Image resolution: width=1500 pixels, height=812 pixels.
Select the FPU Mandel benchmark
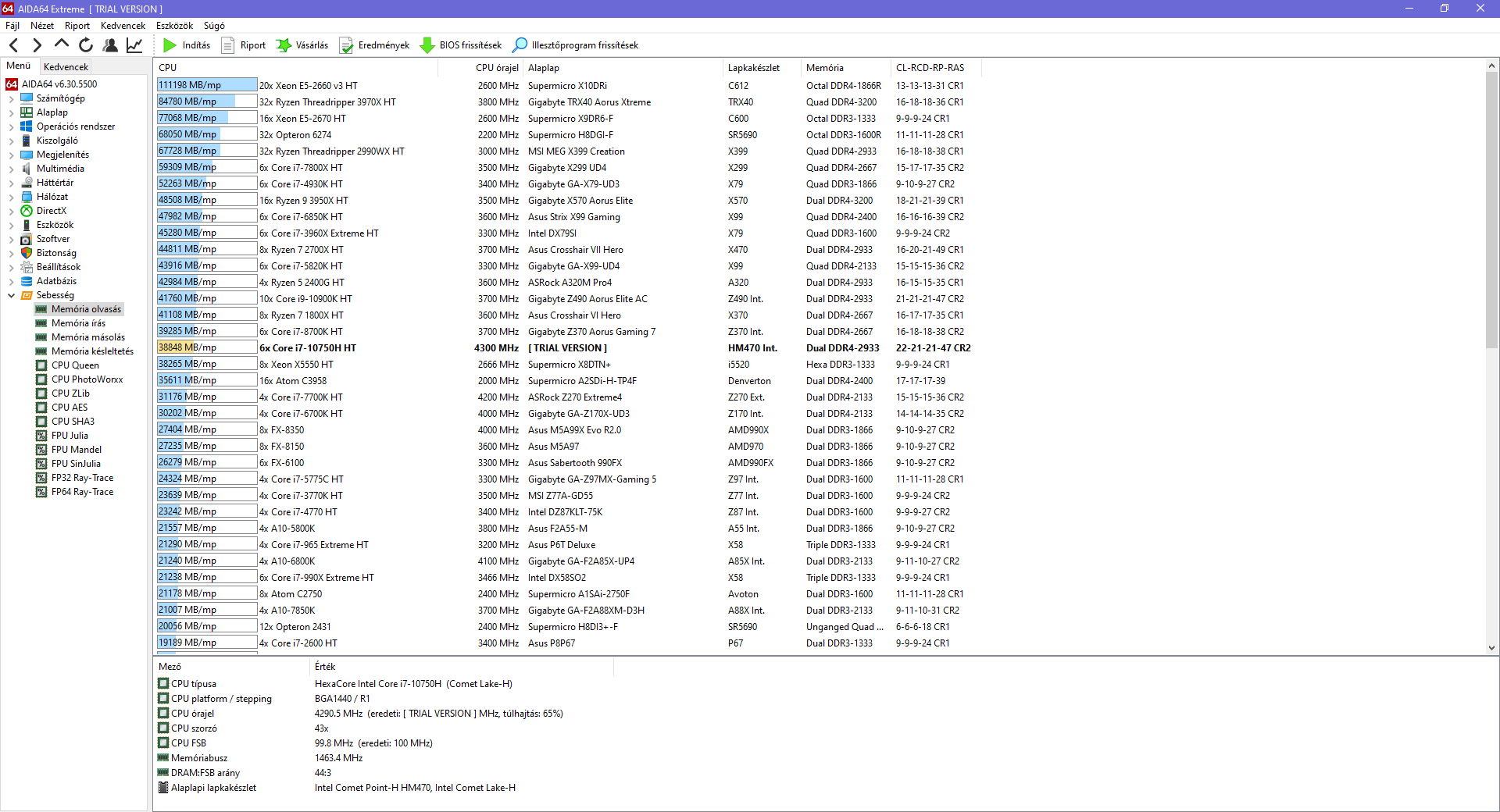(x=77, y=450)
